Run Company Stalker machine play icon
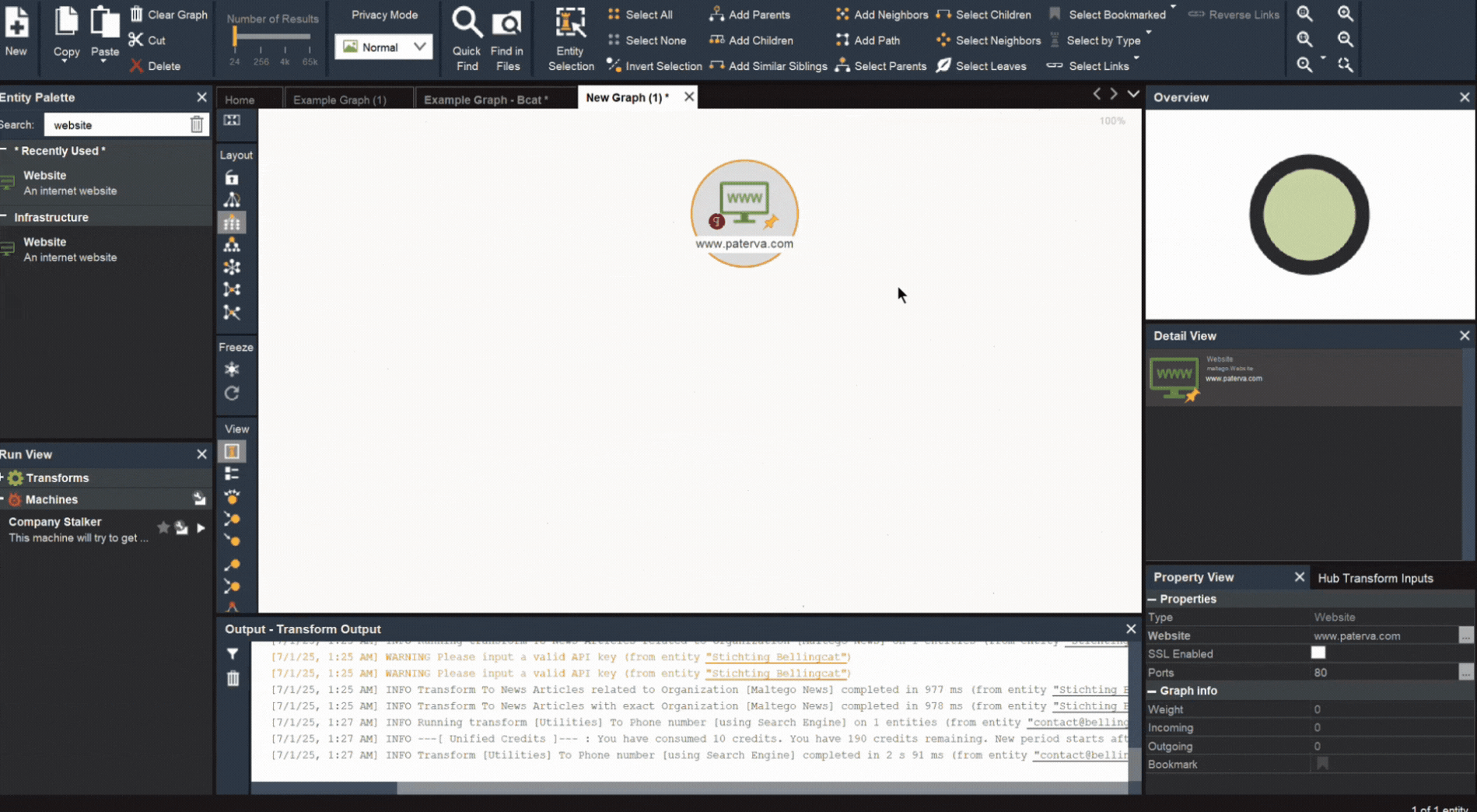 tap(201, 528)
